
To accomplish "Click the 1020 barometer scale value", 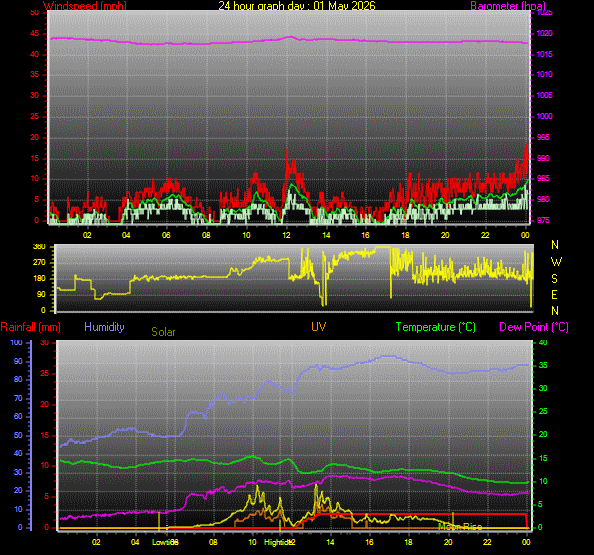I will click(545, 33).
